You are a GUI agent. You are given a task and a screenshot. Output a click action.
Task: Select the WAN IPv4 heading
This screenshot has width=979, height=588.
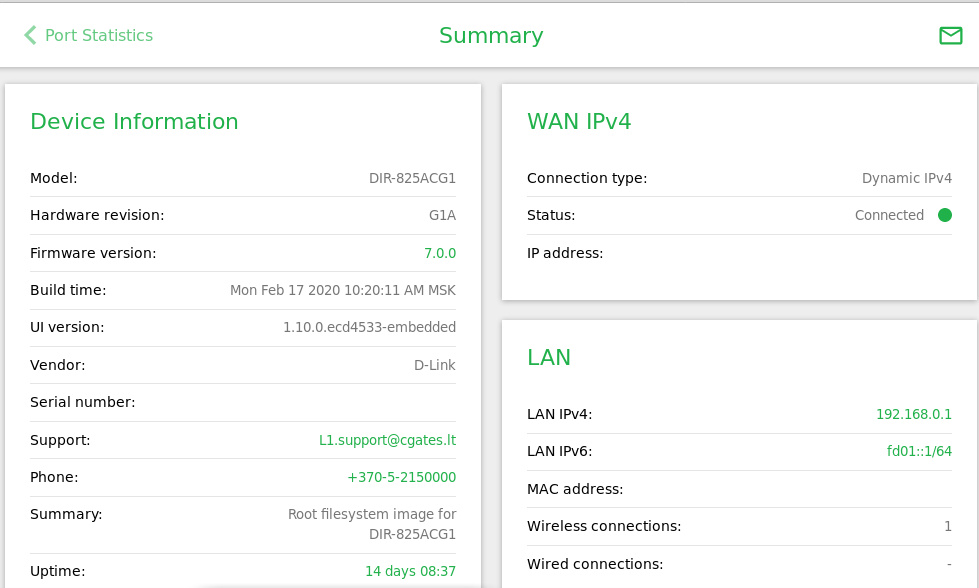[579, 121]
